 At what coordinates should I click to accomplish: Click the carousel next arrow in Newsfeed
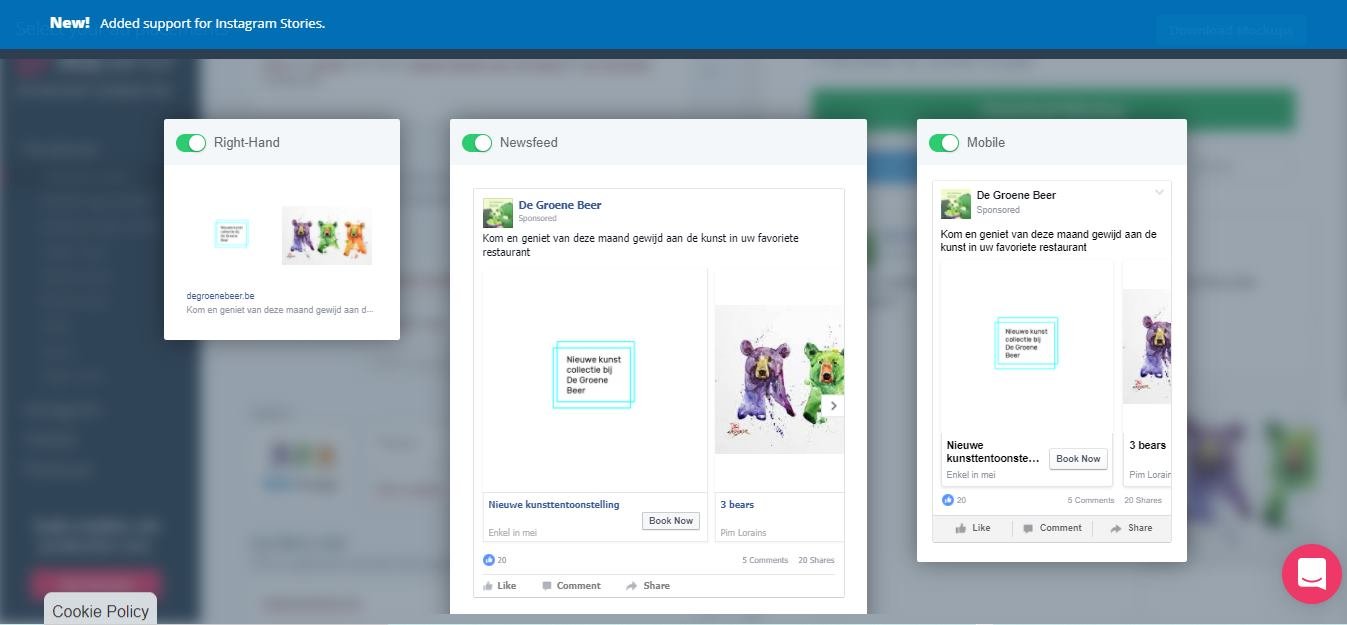(x=833, y=406)
